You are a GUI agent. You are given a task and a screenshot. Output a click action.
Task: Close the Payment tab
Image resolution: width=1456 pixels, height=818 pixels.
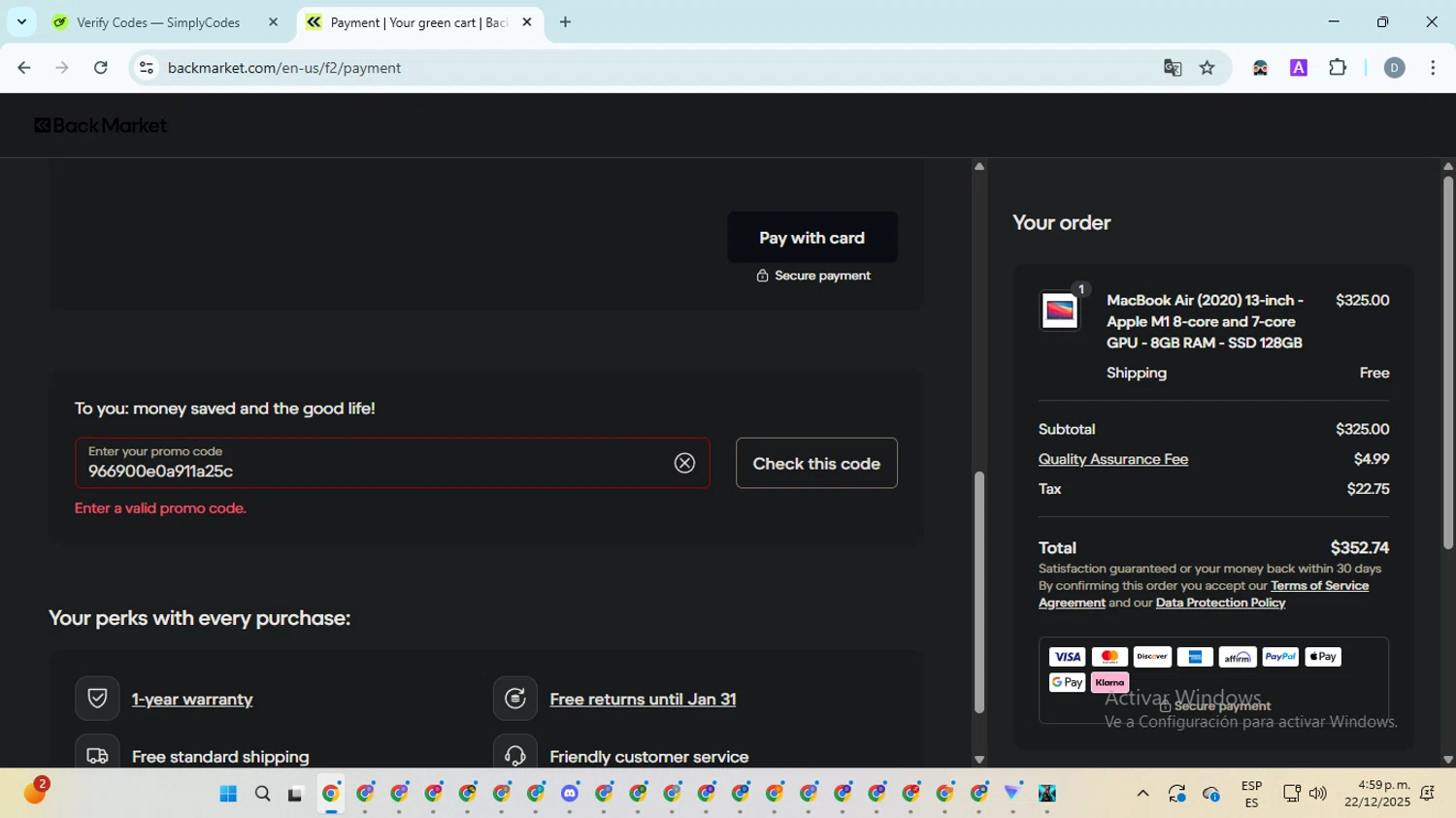pyautogui.click(x=527, y=22)
